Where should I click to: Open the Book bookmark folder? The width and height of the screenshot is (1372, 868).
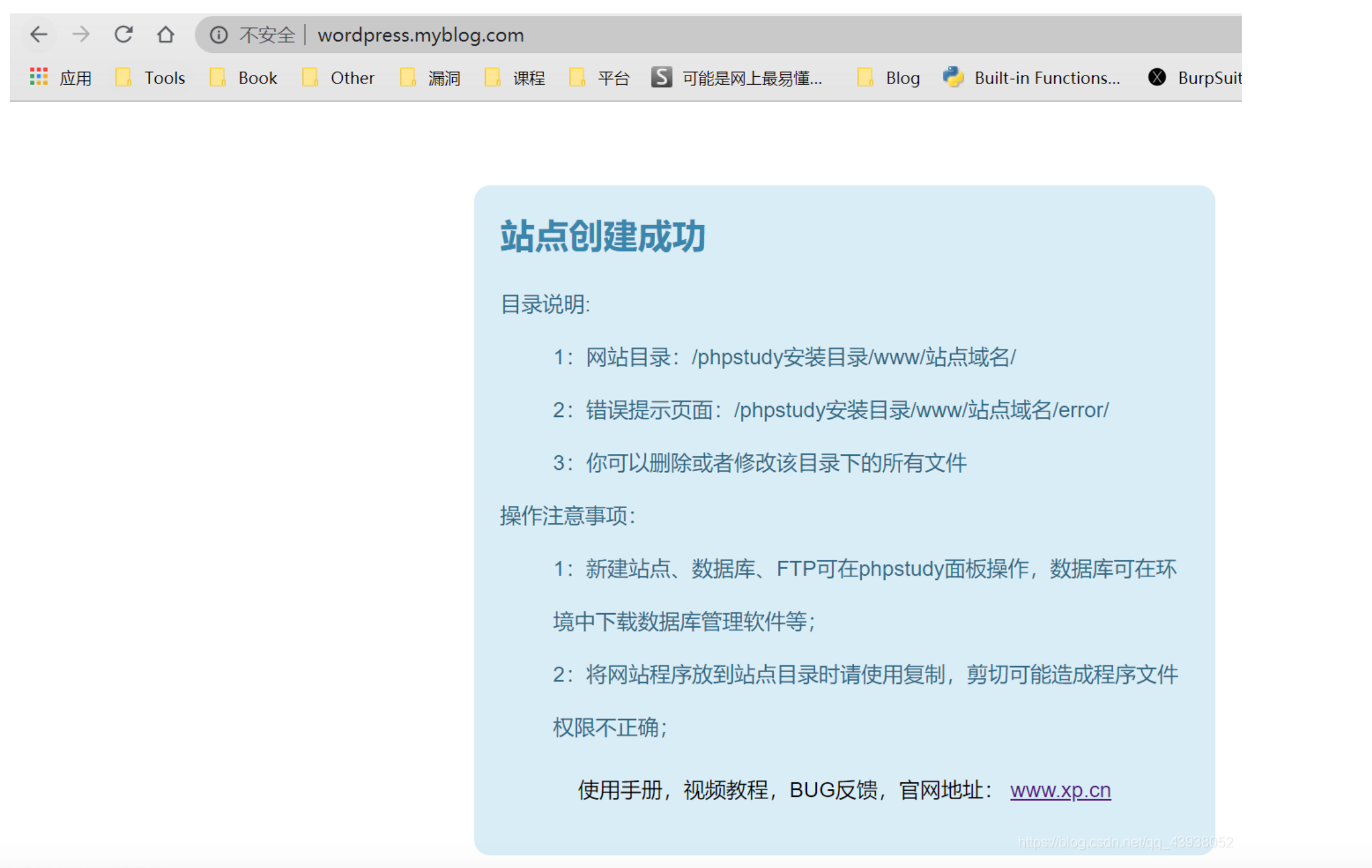click(x=243, y=78)
